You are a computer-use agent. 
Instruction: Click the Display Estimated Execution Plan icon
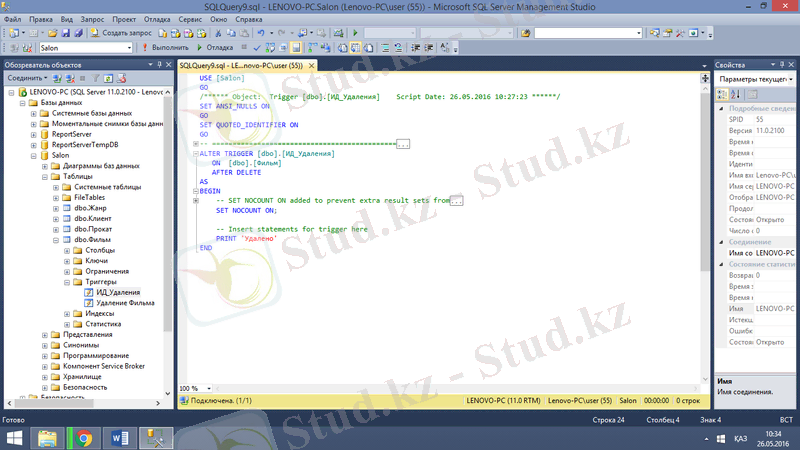(x=270, y=48)
